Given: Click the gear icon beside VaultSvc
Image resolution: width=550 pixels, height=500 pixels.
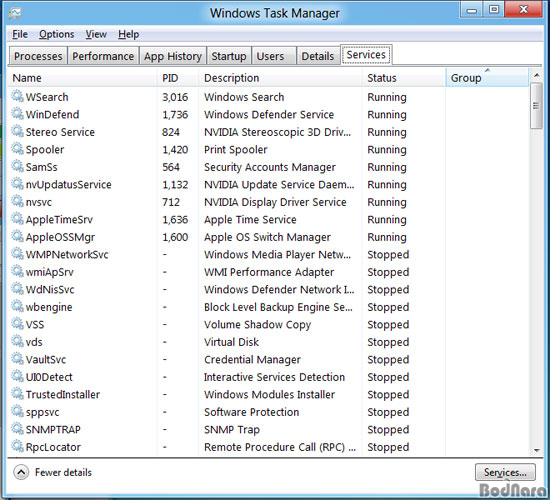Looking at the screenshot, I should 17,359.
